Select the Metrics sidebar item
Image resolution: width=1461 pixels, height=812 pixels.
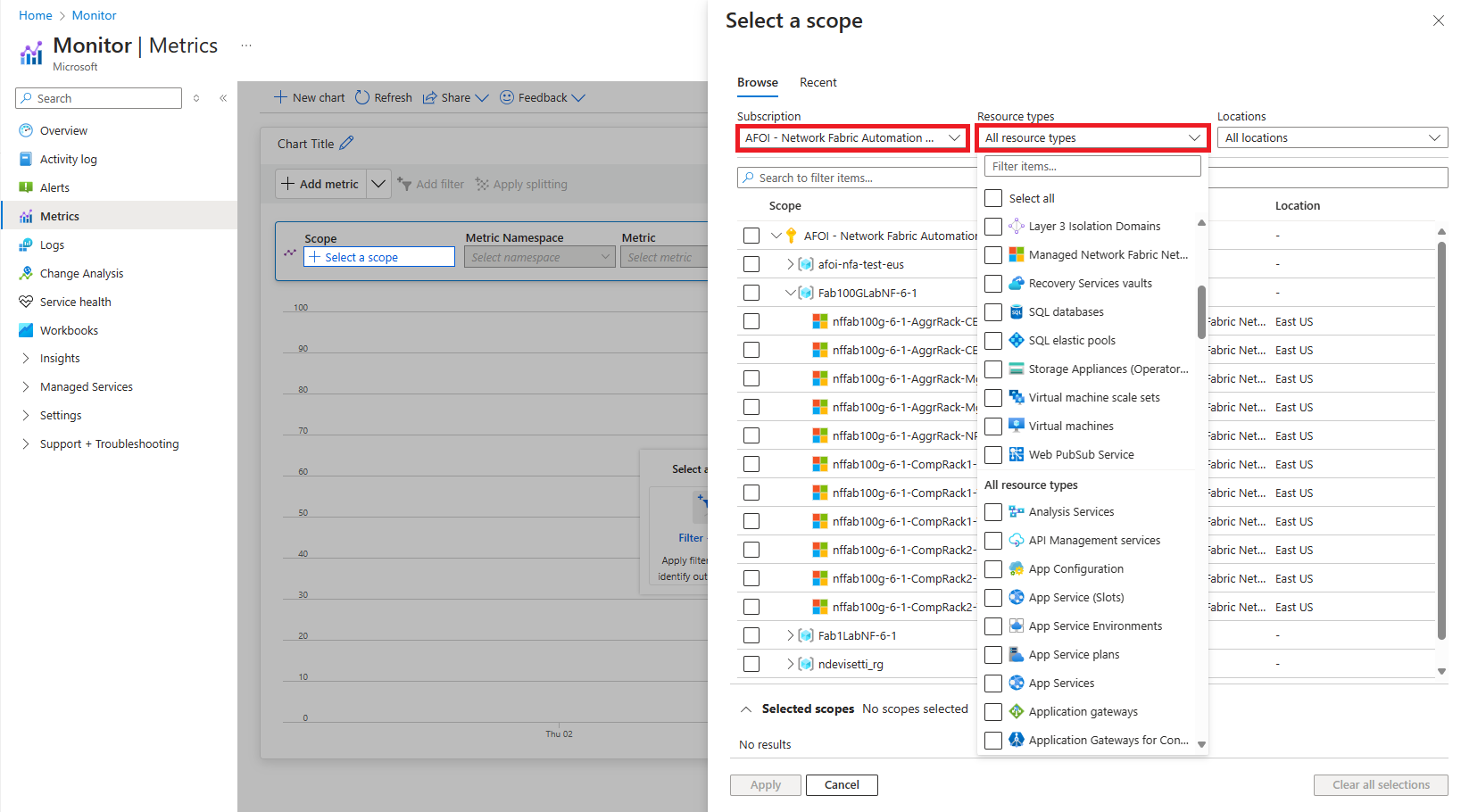click(x=119, y=216)
